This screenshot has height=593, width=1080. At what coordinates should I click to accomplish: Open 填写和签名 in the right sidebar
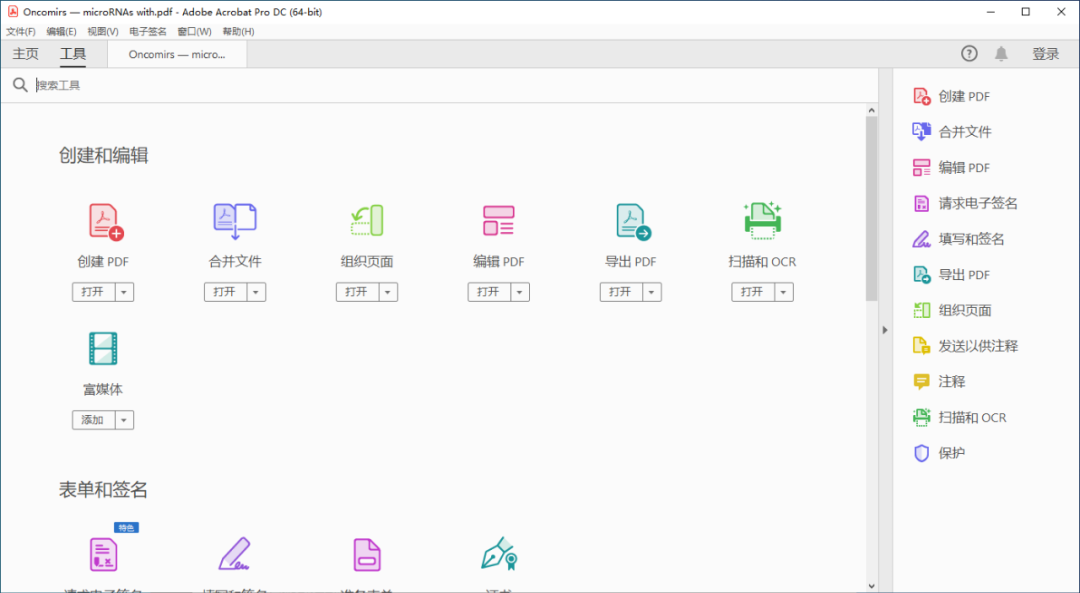click(958, 240)
